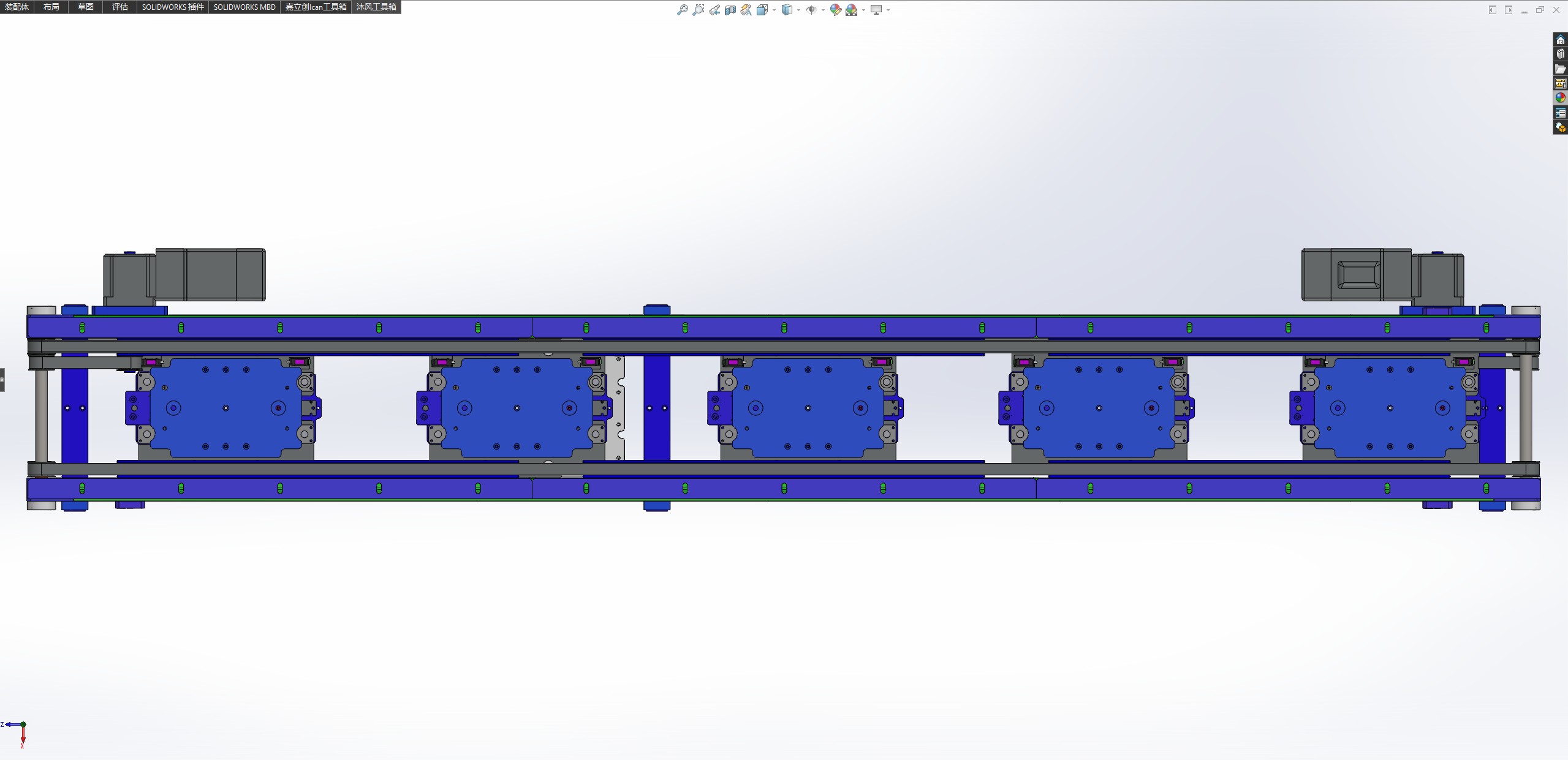Switch to the 评估 tab
1568x760 pixels.
119,7
